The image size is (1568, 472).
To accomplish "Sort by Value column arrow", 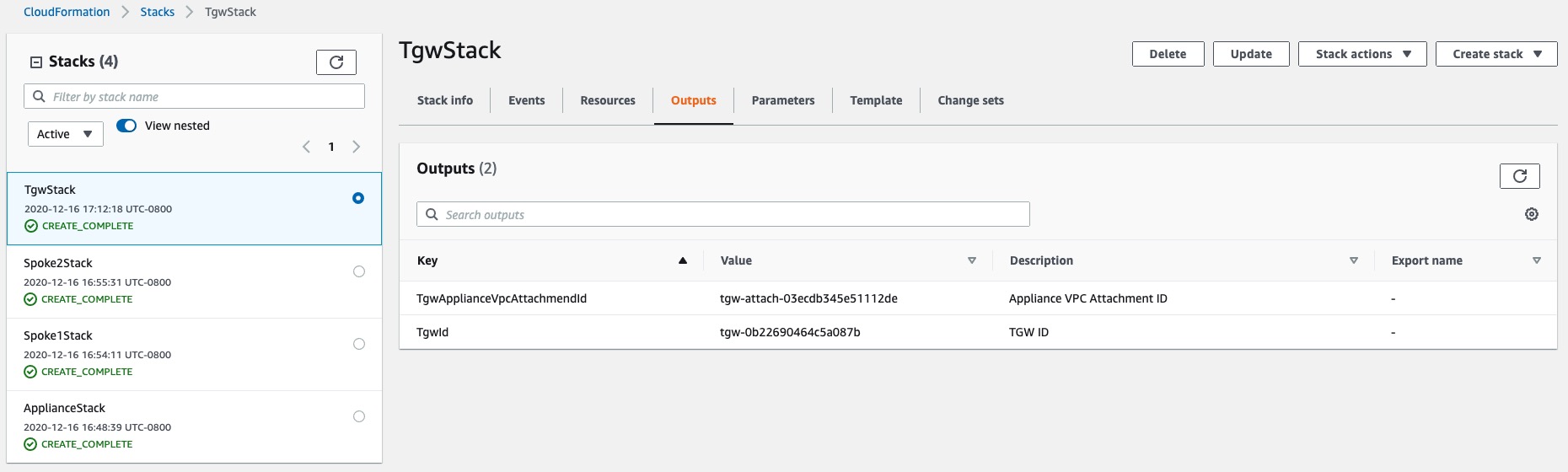I will click(x=972, y=261).
